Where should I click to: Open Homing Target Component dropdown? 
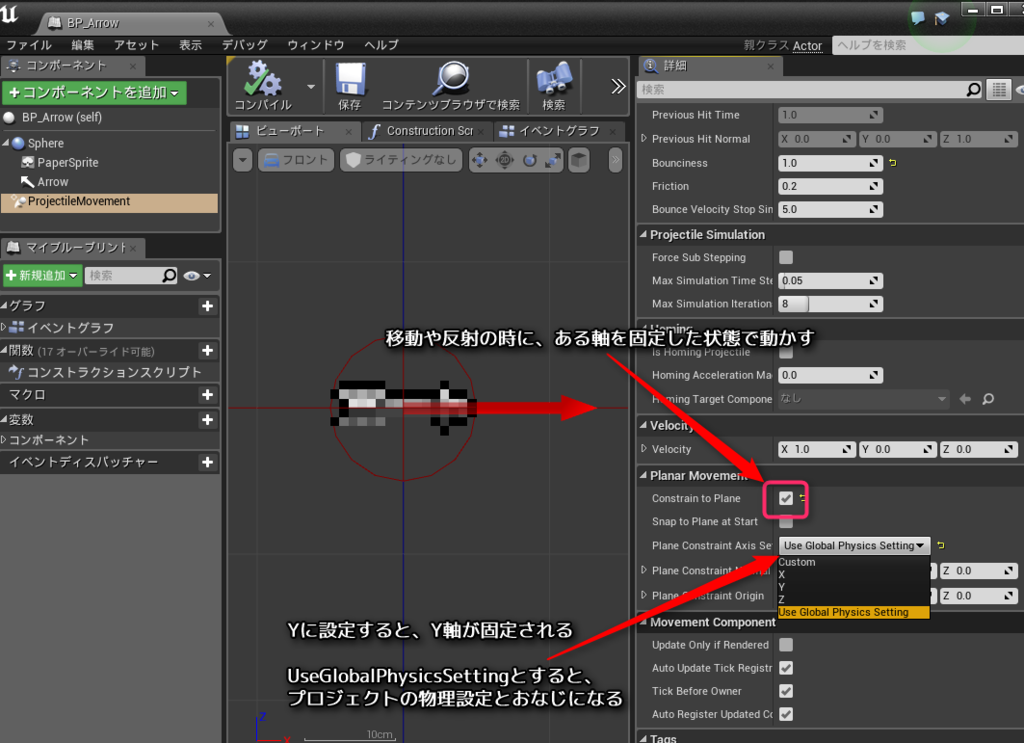pyautogui.click(x=863, y=398)
